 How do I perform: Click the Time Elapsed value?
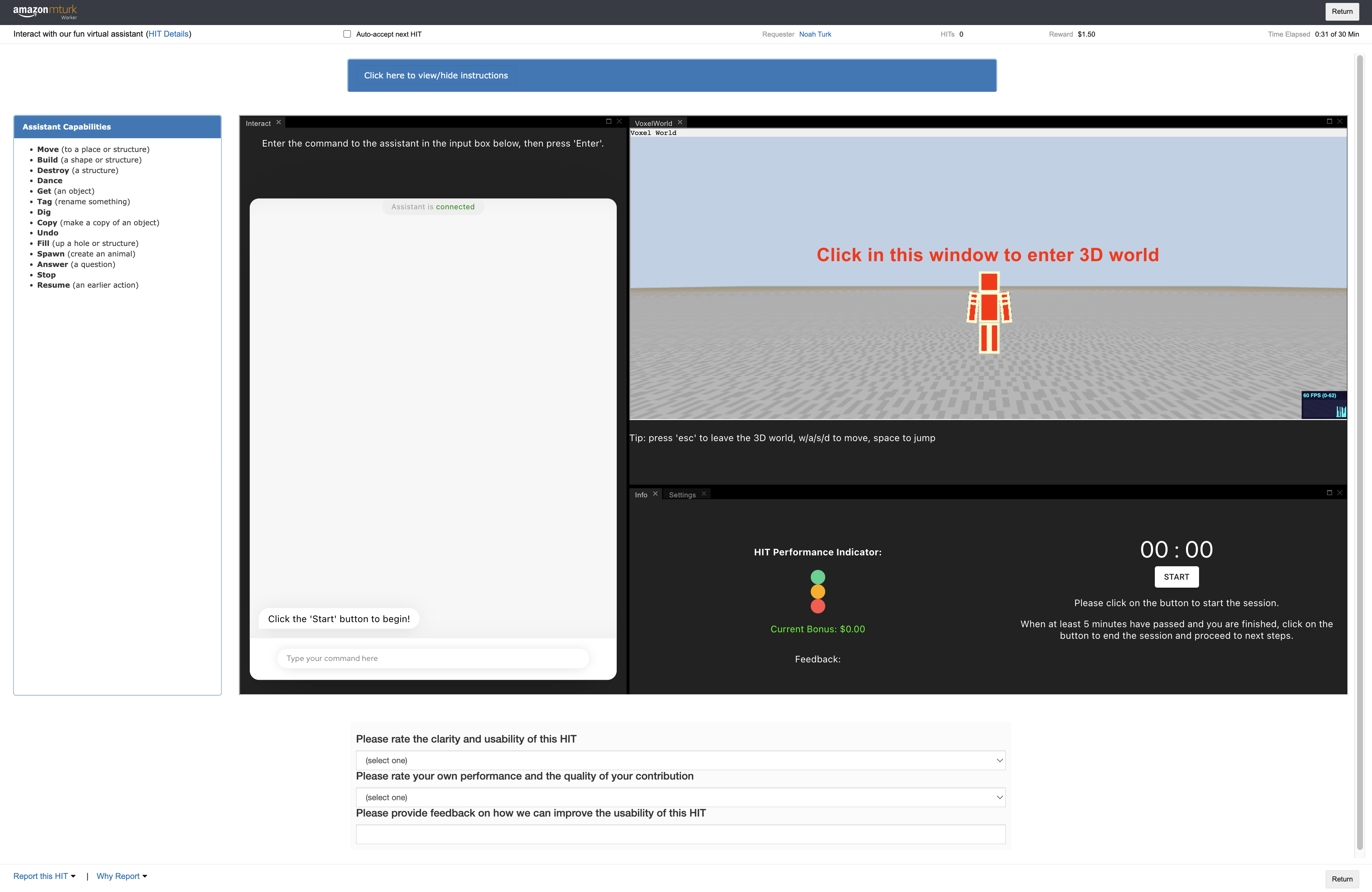pos(1337,34)
